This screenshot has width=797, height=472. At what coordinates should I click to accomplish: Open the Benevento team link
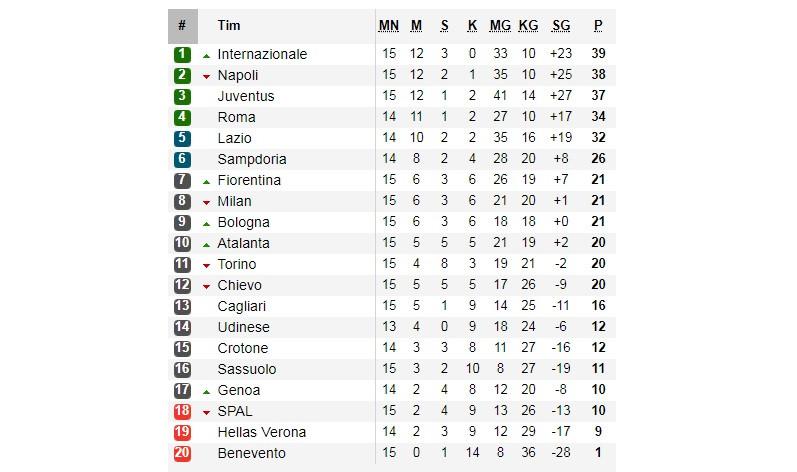pyautogui.click(x=252, y=453)
